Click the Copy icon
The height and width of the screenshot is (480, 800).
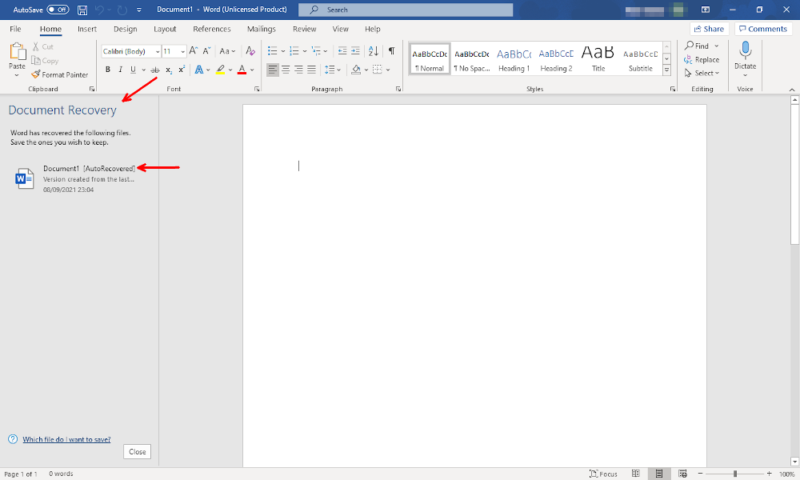(36, 61)
